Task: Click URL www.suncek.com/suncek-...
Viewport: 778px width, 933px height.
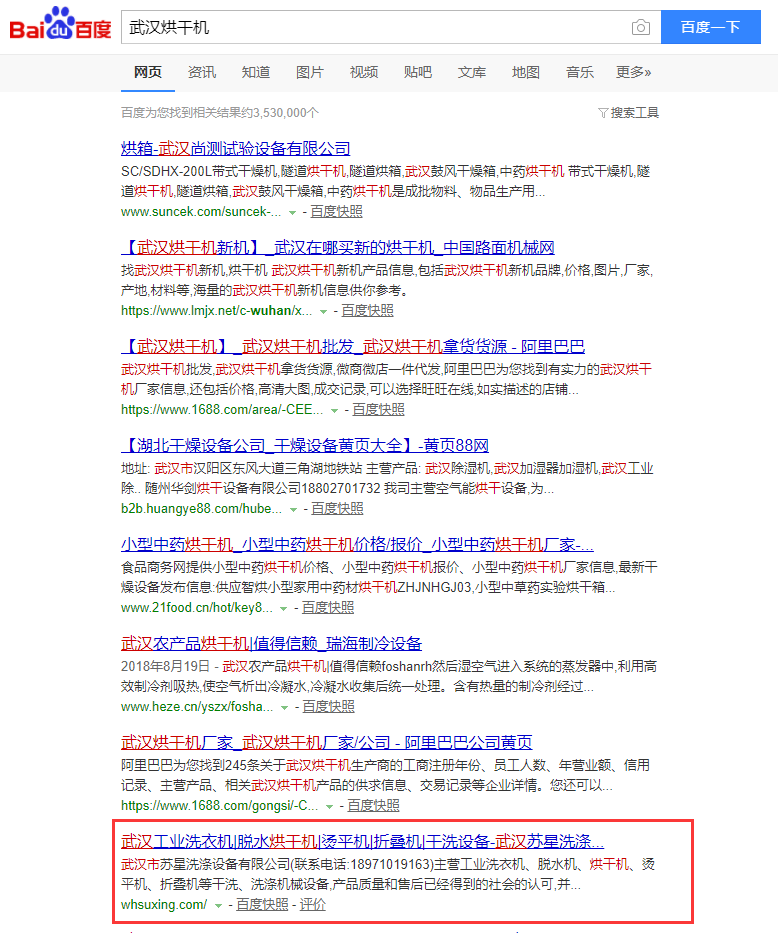Action: (201, 212)
